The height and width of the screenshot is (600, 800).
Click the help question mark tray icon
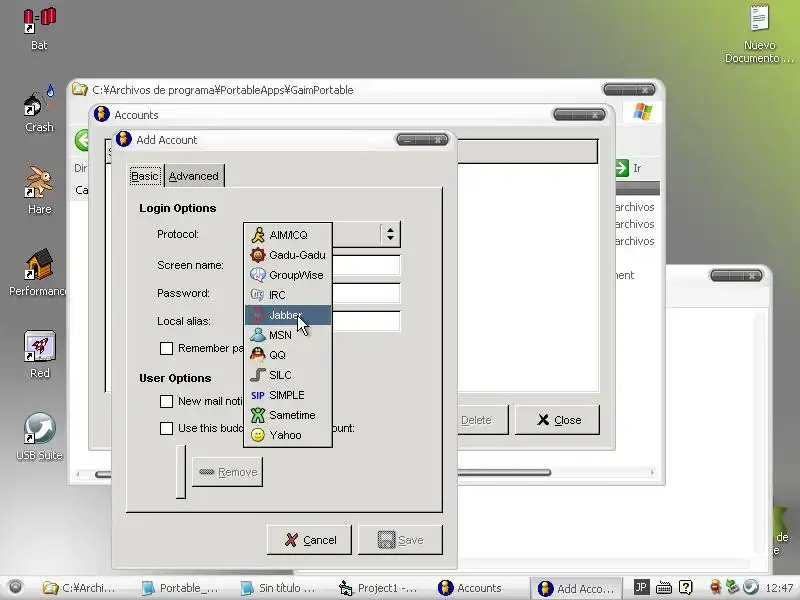685,587
